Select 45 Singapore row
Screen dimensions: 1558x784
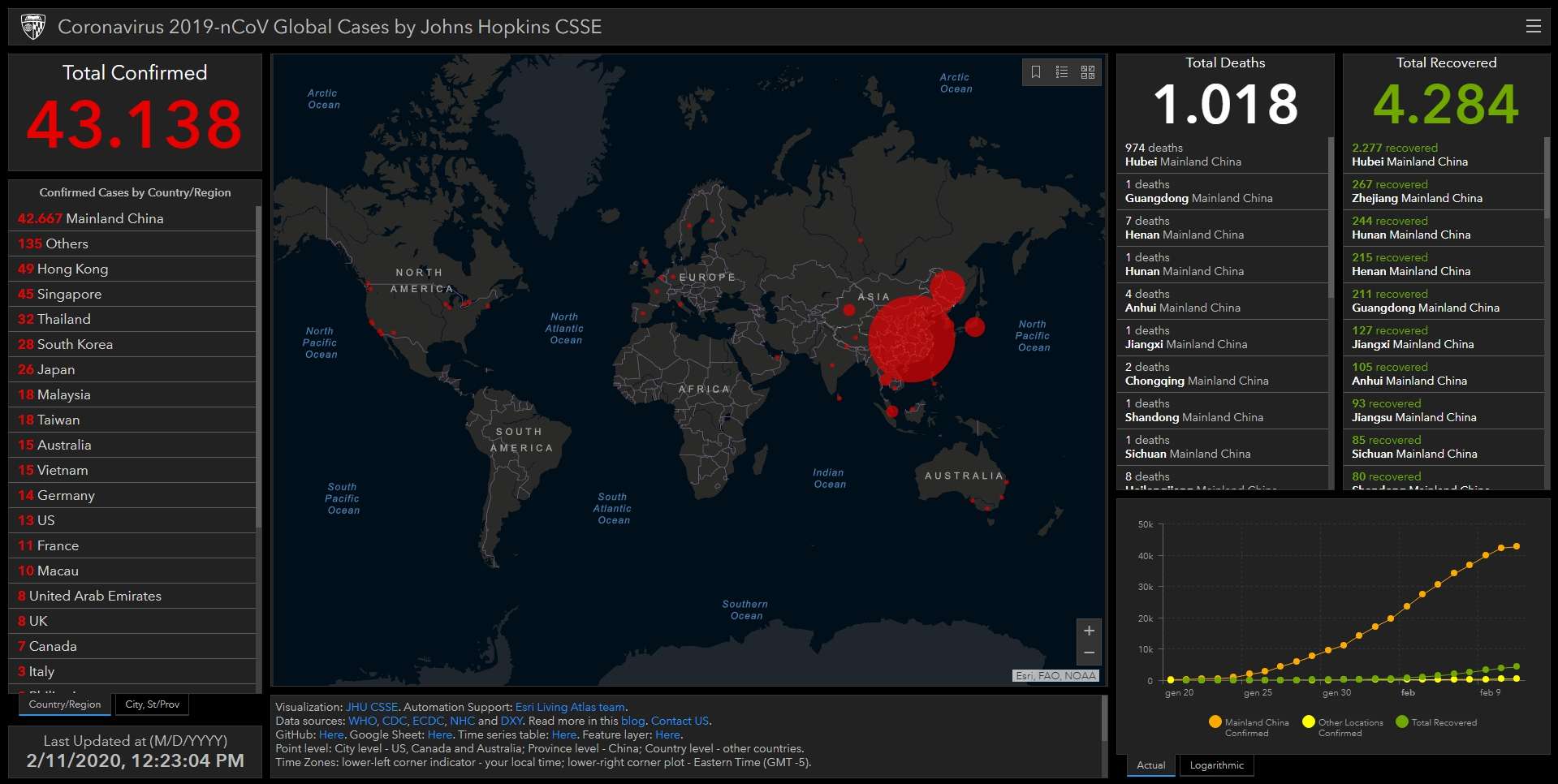pyautogui.click(x=132, y=294)
